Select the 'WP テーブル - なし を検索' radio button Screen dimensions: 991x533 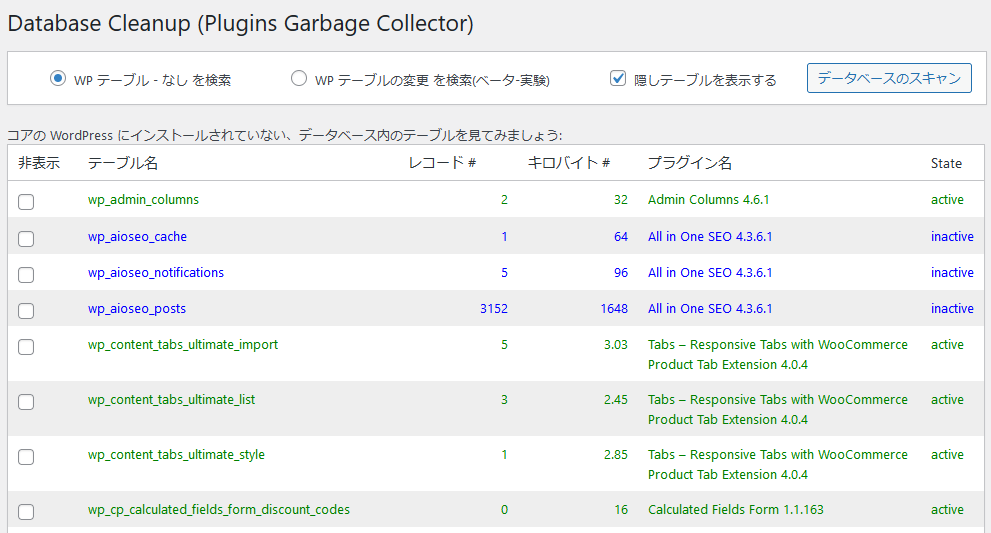pos(58,78)
